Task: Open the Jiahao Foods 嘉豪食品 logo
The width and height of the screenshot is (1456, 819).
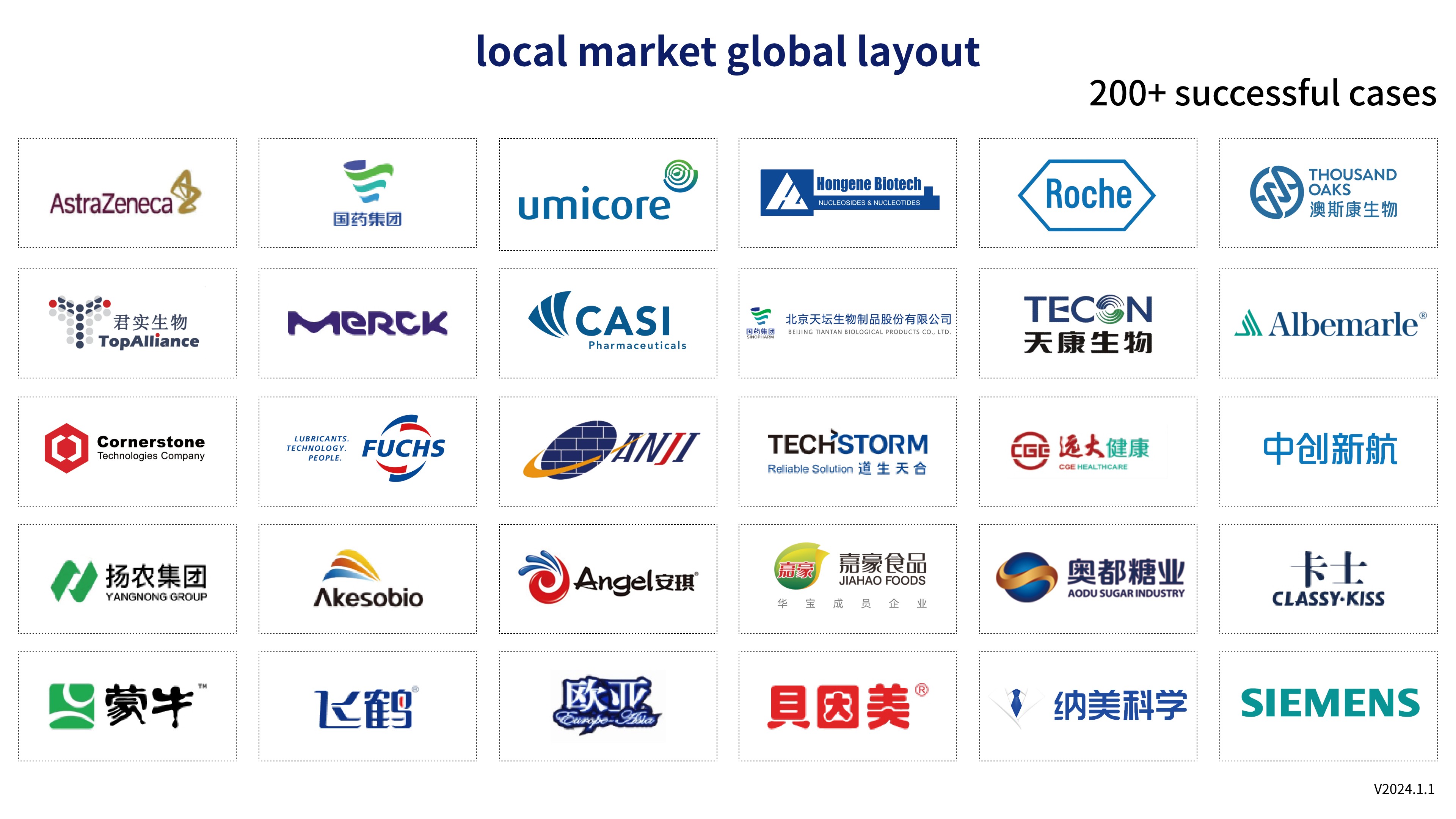Action: 850,576
